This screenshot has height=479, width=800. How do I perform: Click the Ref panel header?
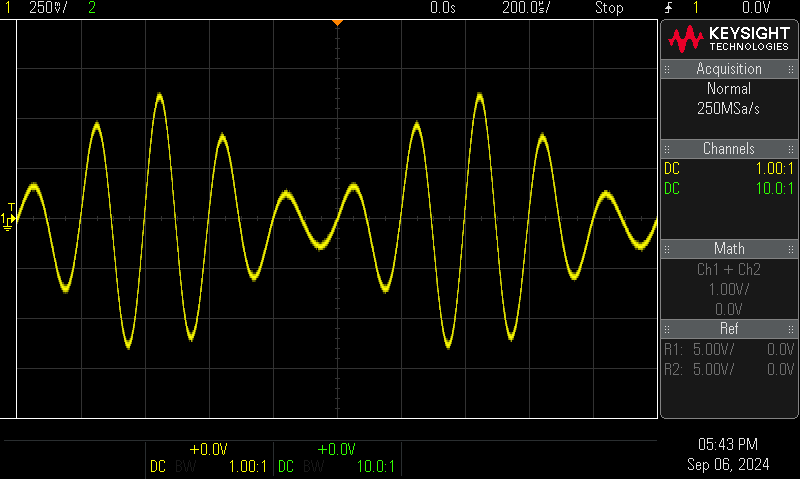tap(729, 328)
